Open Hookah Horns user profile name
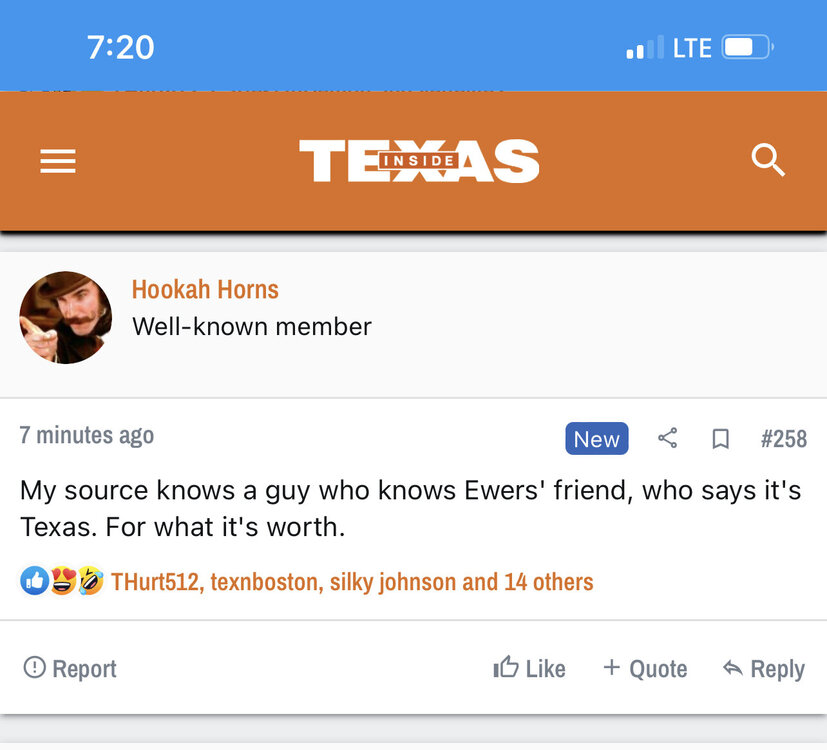 pos(205,290)
